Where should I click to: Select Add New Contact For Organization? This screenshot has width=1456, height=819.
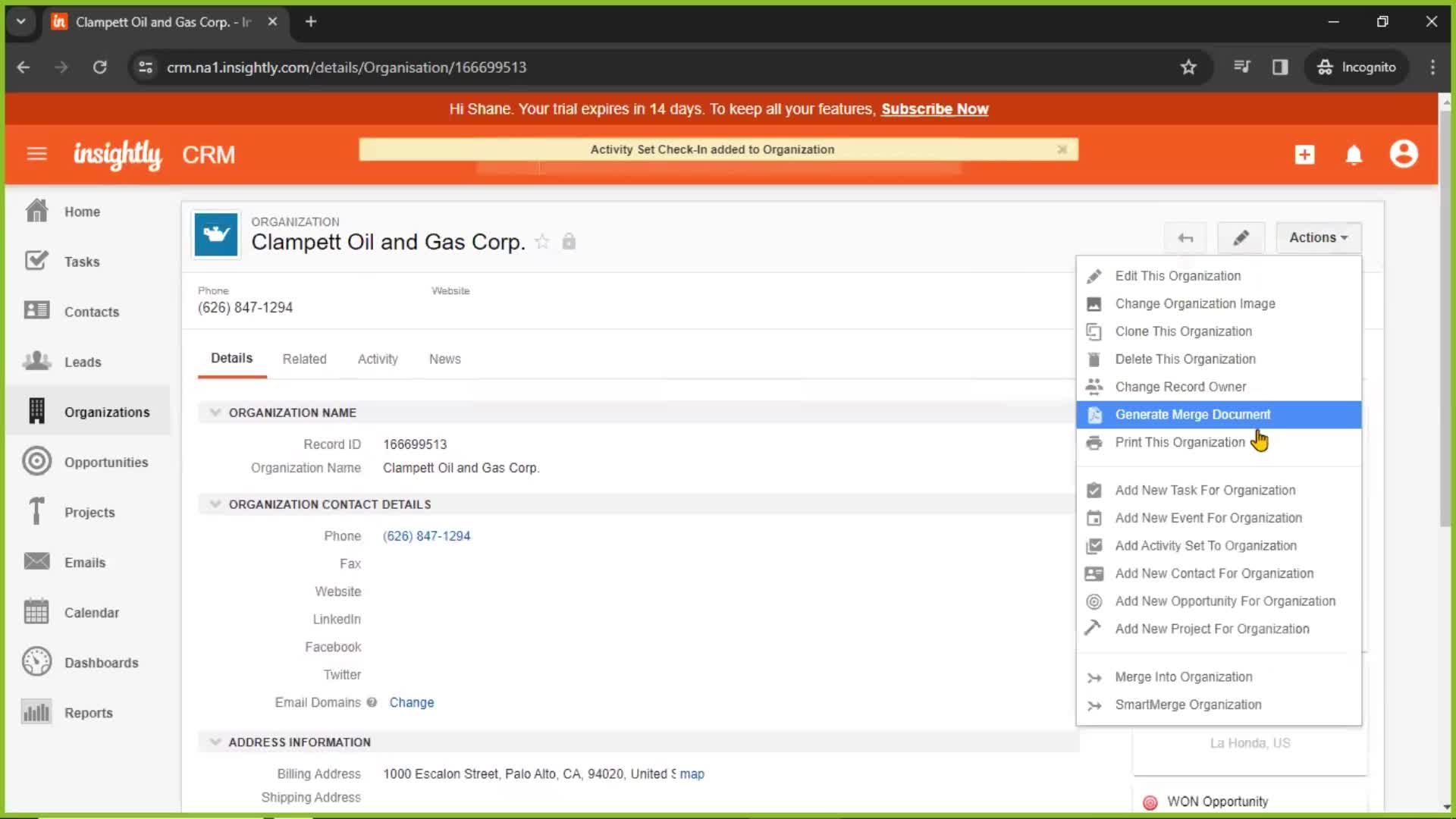pyautogui.click(x=1219, y=573)
